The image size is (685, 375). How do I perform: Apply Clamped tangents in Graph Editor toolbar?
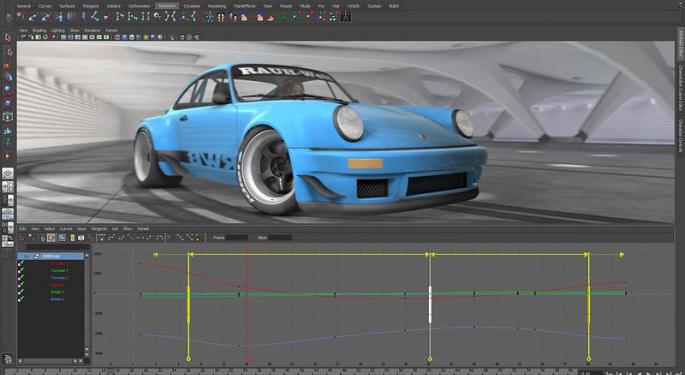coord(121,238)
